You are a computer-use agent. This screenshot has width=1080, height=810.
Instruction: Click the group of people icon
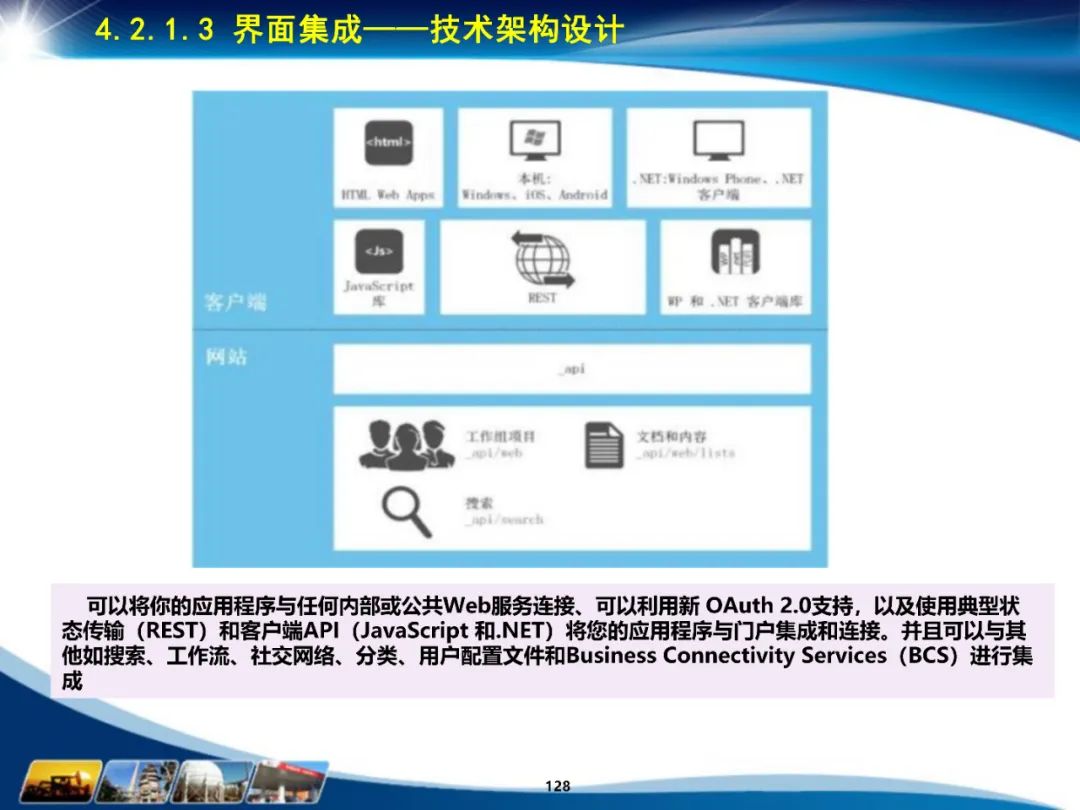pos(406,445)
